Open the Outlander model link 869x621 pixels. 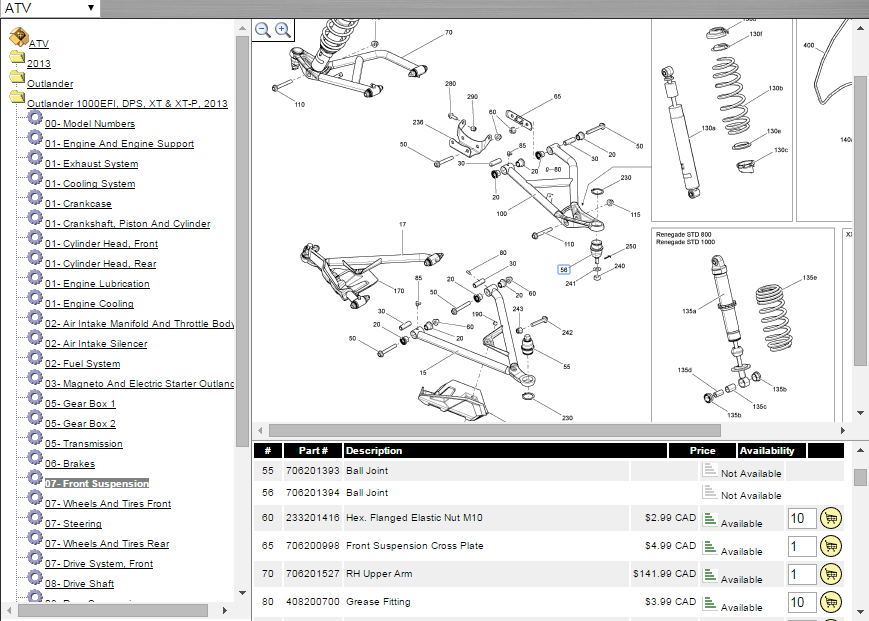(x=50, y=84)
